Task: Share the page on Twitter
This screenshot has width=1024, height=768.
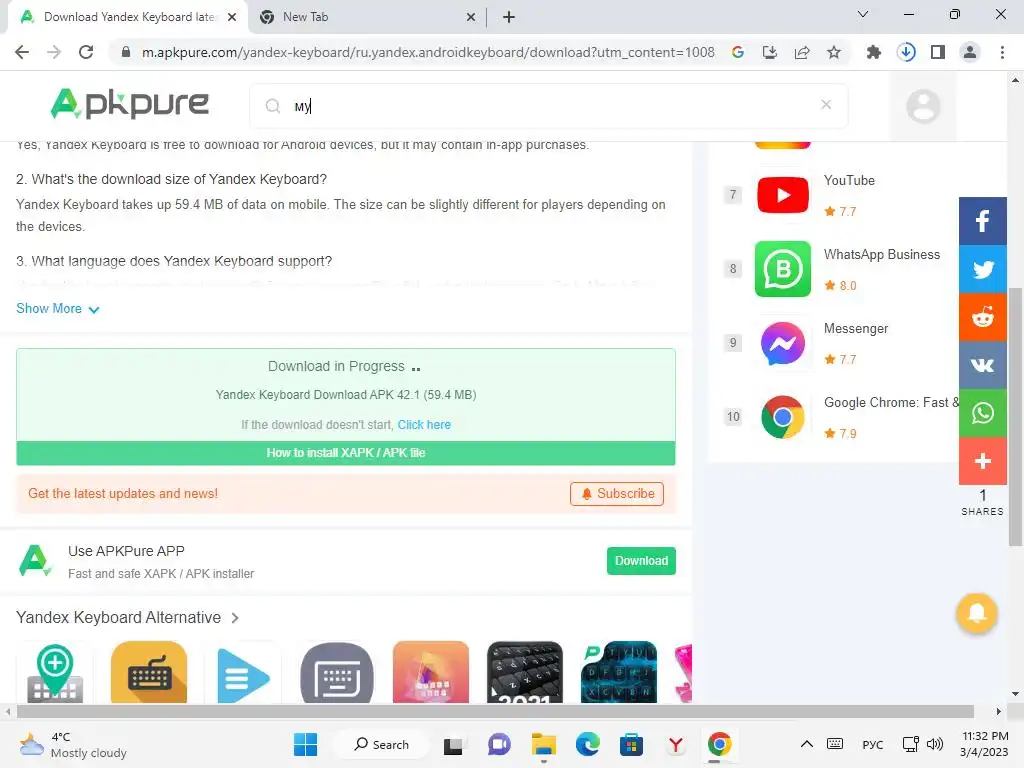Action: pyautogui.click(x=982, y=269)
